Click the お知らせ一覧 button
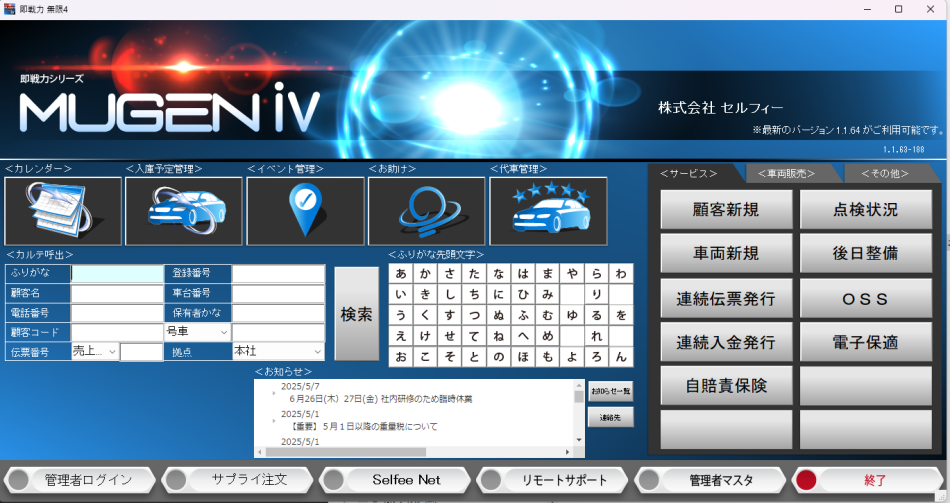The height and width of the screenshot is (503, 950). coord(611,391)
